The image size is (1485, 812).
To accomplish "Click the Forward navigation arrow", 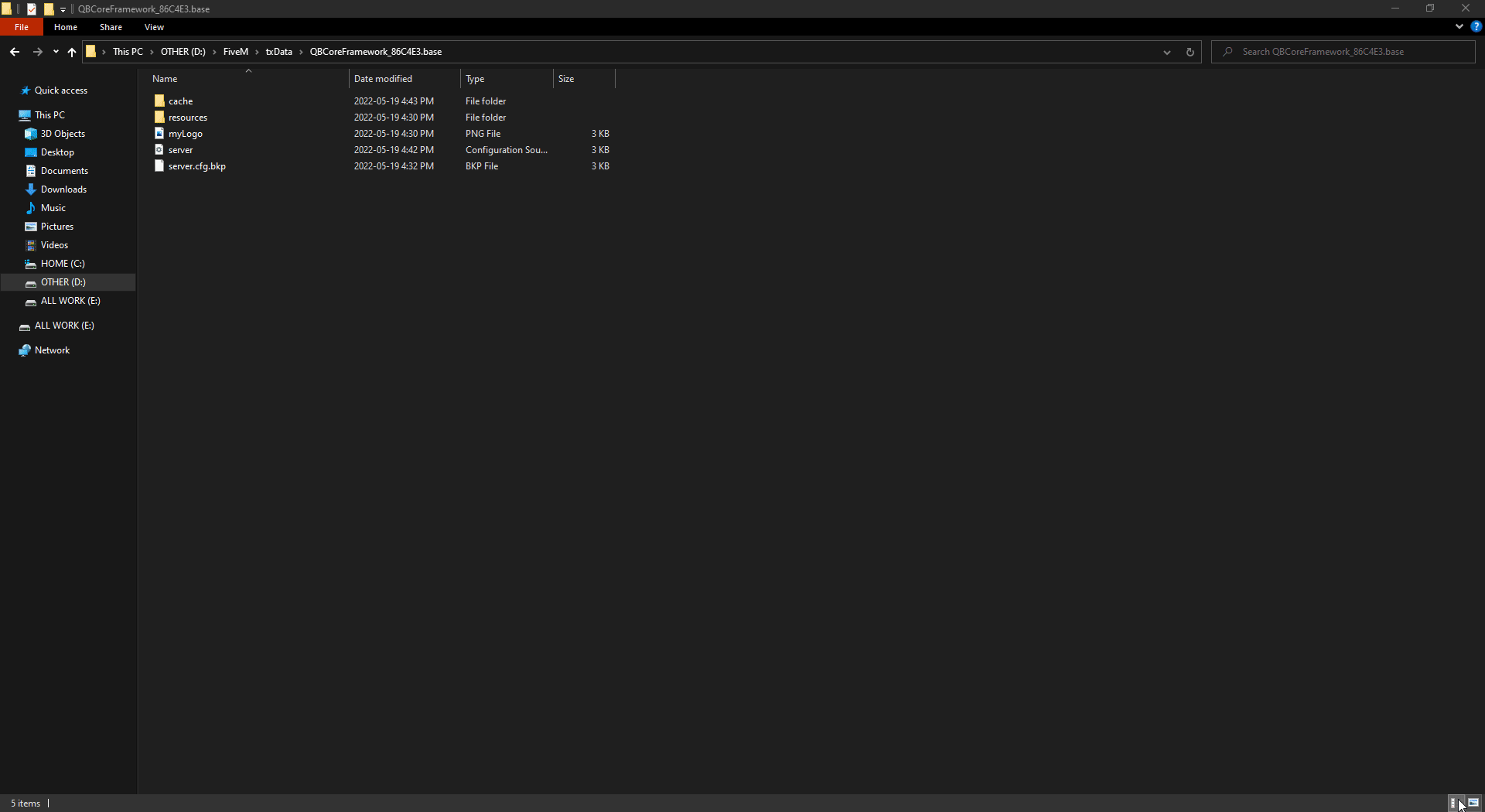I will tap(37, 52).
